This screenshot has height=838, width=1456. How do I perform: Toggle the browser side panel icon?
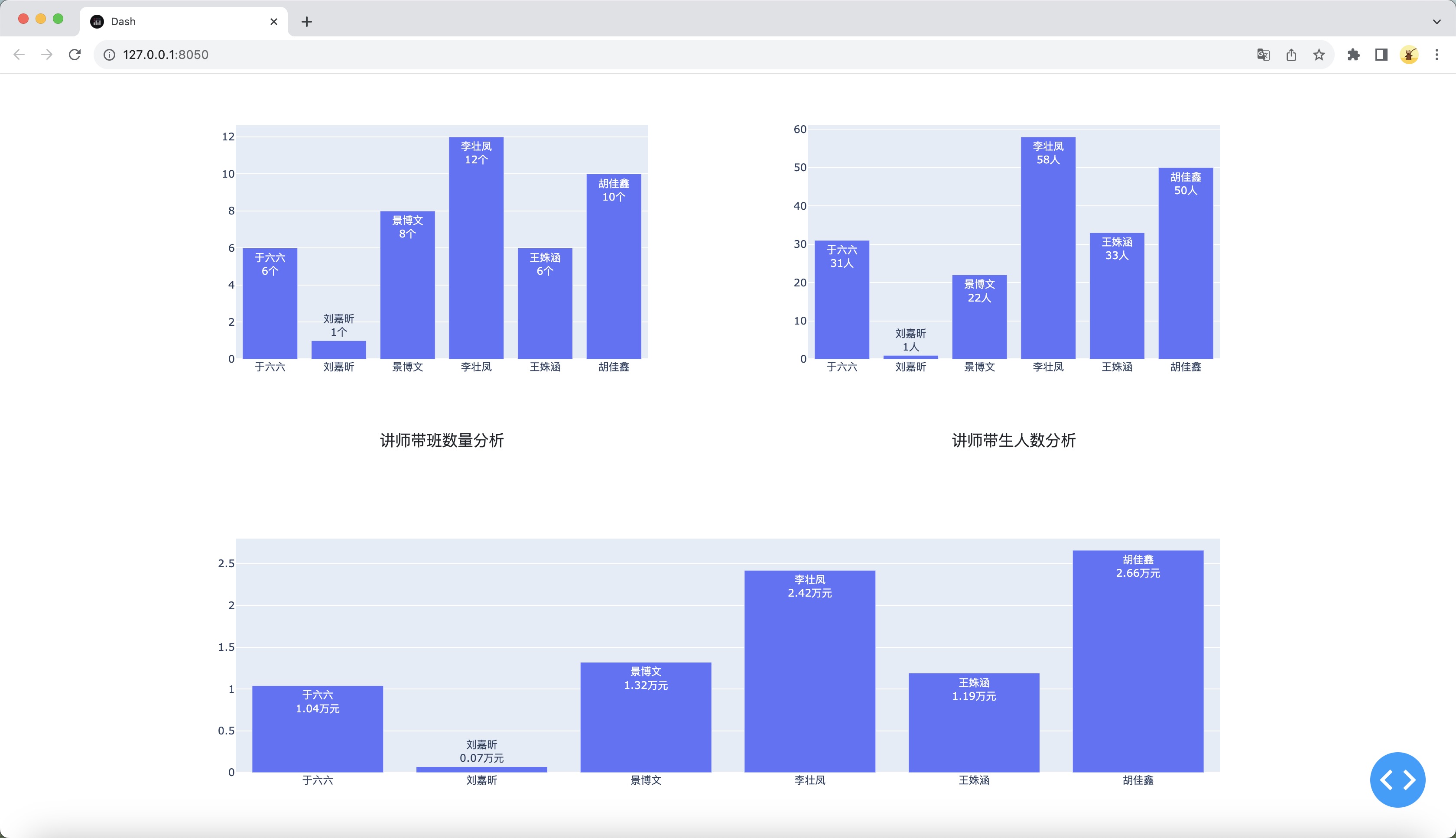pyautogui.click(x=1381, y=55)
